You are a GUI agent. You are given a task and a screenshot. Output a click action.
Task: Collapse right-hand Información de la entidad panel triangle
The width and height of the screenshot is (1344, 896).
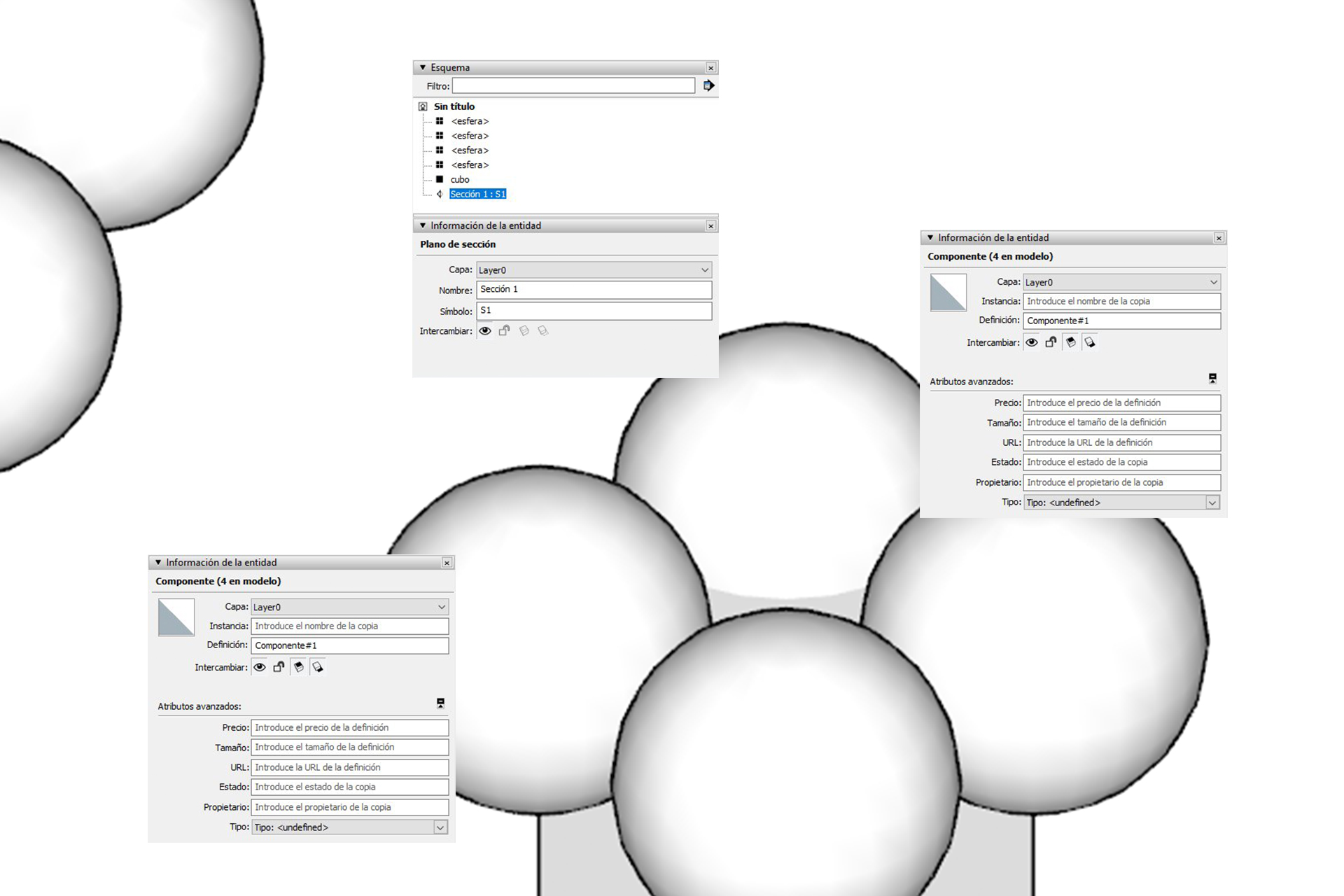coord(930,237)
